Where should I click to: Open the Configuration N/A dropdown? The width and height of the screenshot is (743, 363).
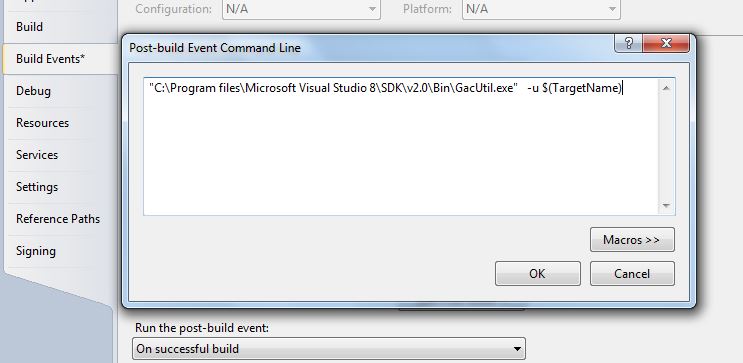coord(301,9)
